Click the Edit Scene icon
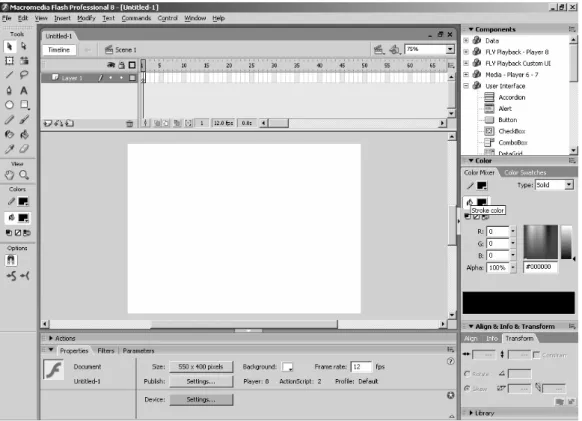582x421 pixels. point(379,49)
